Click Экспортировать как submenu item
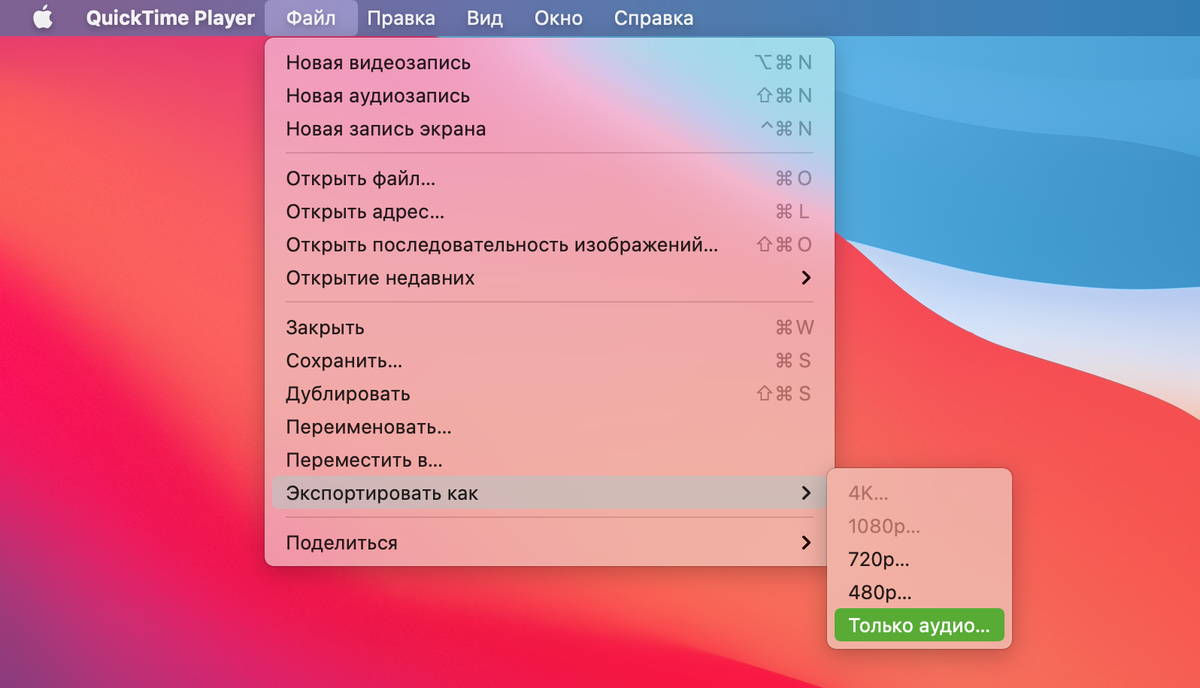 [x=549, y=493]
